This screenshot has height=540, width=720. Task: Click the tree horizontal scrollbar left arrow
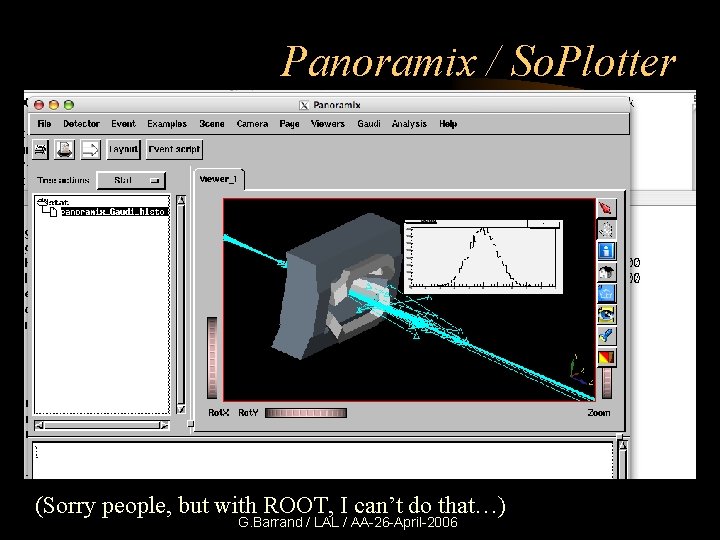(39, 426)
